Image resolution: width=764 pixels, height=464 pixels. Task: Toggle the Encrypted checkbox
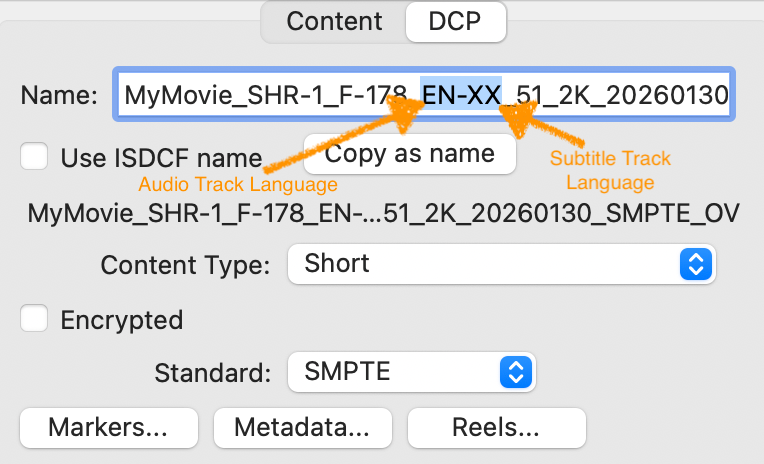pyautogui.click(x=36, y=320)
